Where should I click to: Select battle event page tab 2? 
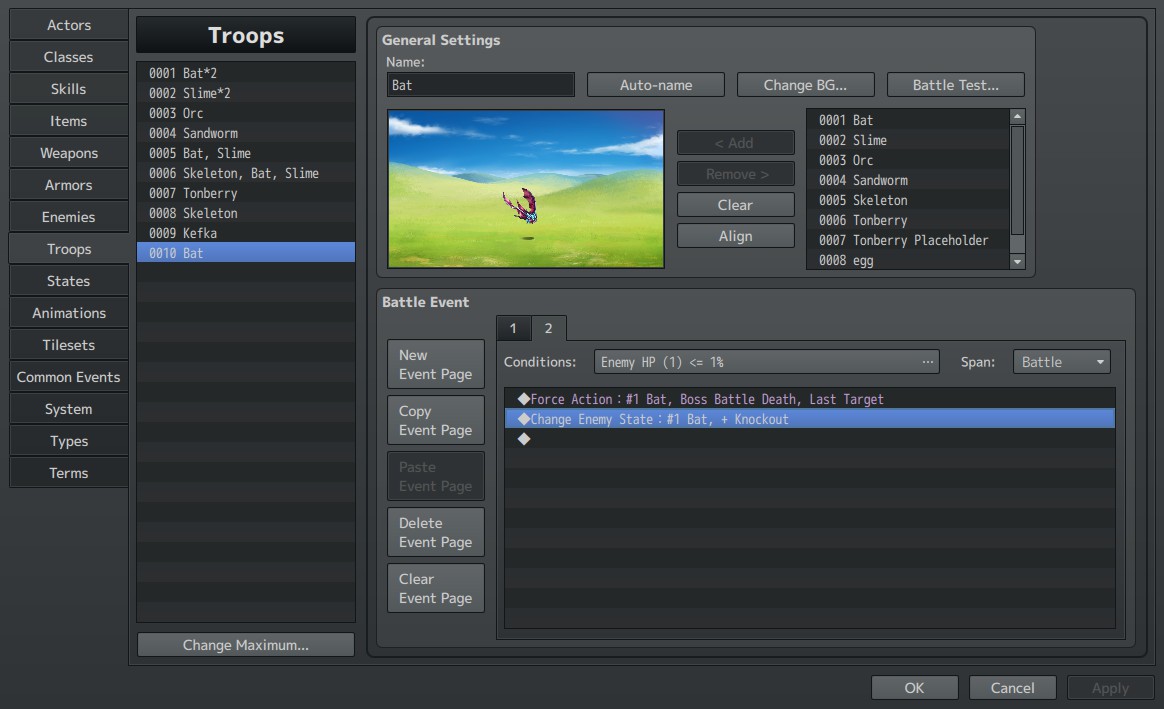tap(549, 328)
